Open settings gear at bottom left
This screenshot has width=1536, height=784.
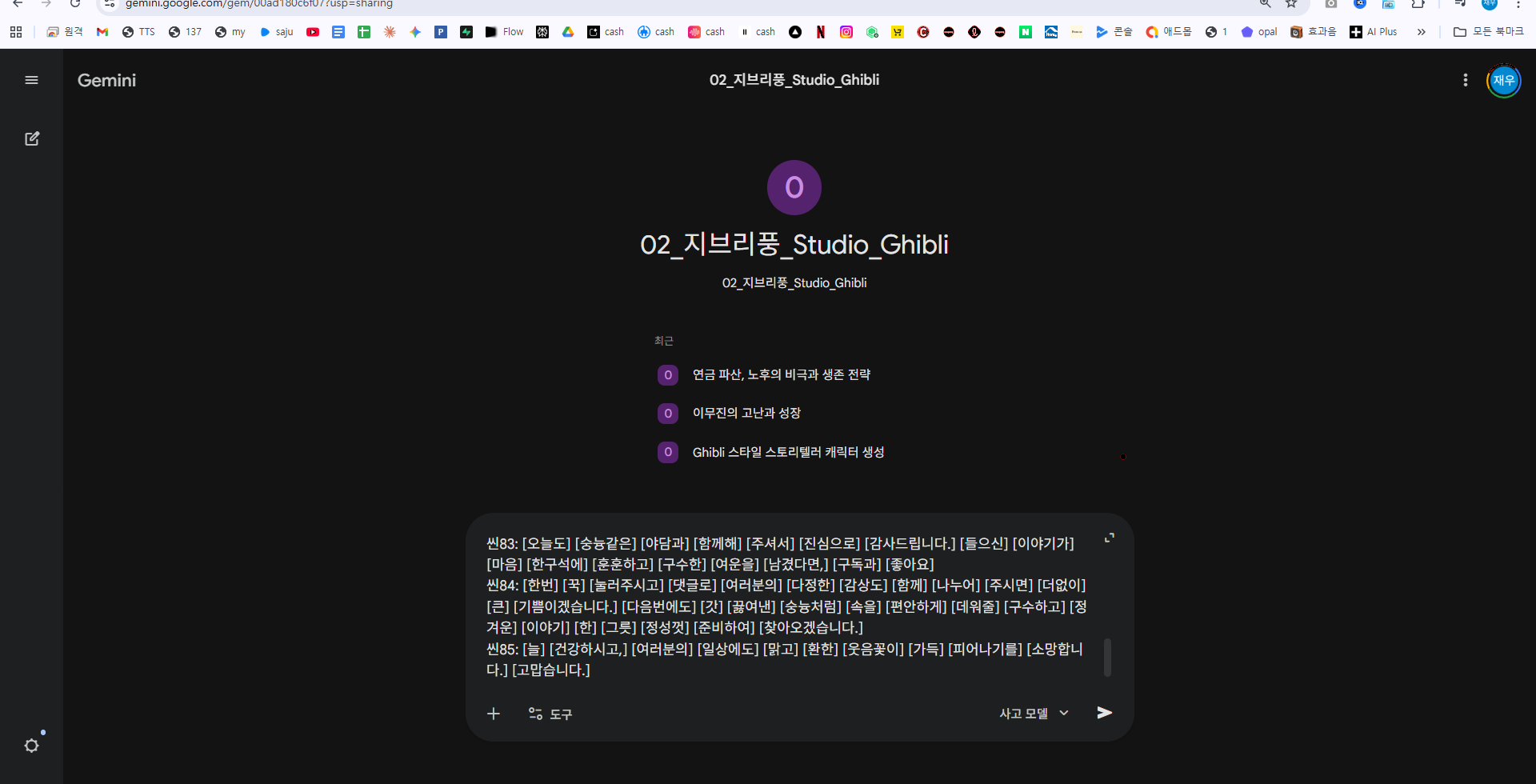[32, 746]
